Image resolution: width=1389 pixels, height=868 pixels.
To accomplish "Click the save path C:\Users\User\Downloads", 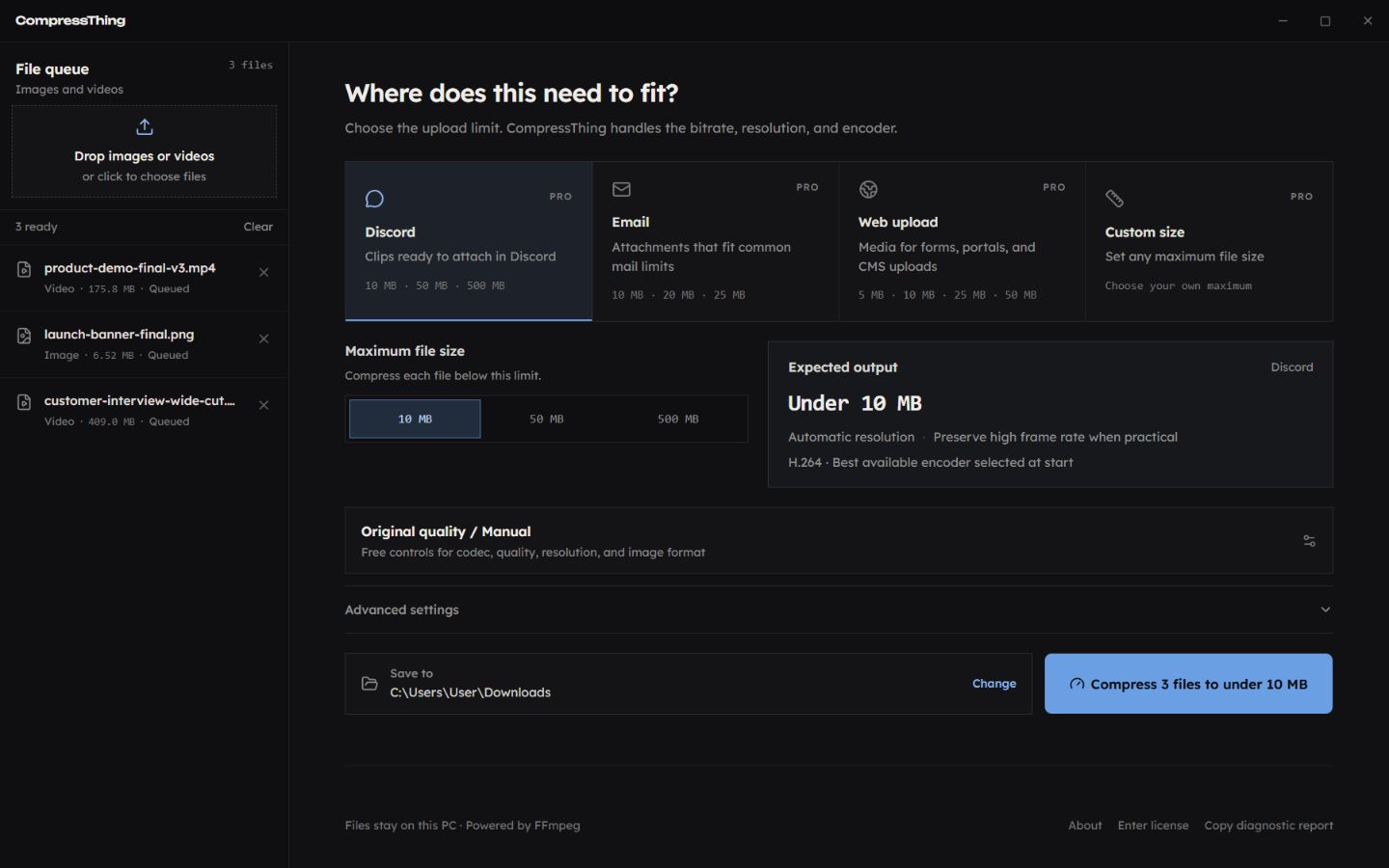I will click(x=471, y=692).
